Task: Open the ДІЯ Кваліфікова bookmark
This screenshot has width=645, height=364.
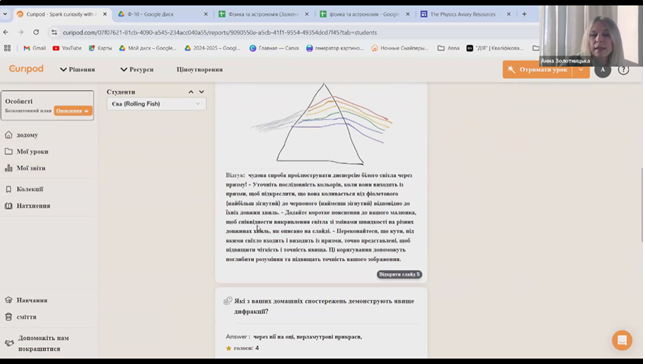Action: pyautogui.click(x=495, y=48)
